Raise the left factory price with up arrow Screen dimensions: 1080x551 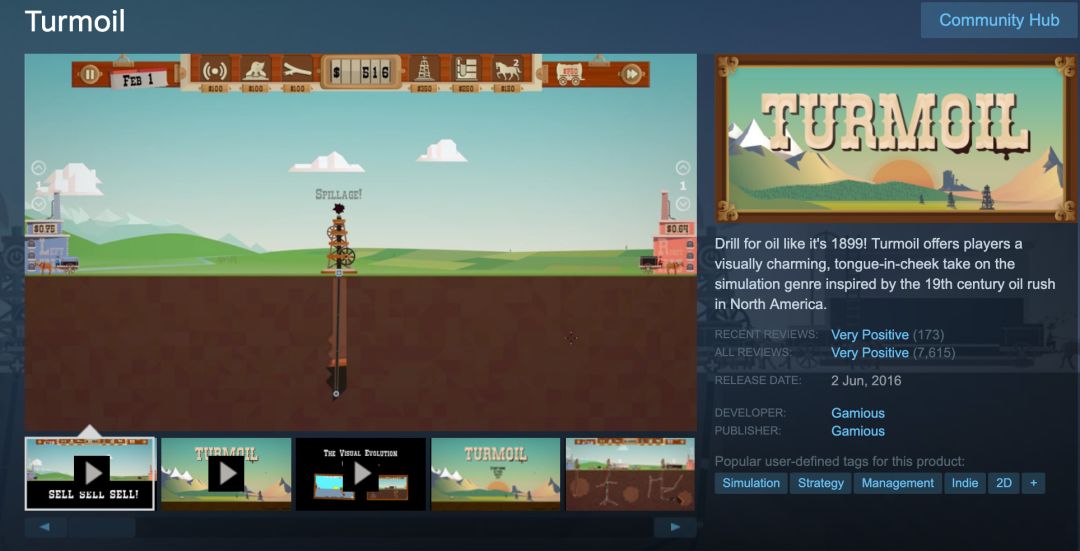[x=39, y=168]
